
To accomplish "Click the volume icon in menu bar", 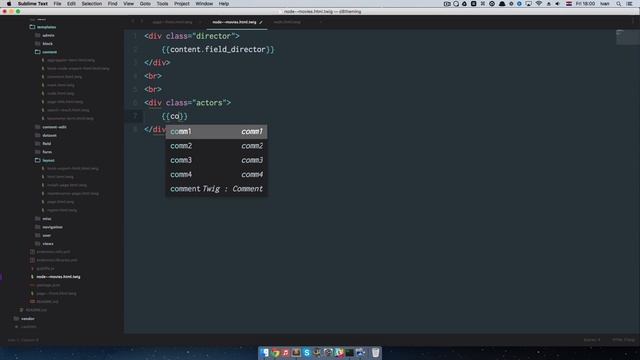I will pos(558,4).
